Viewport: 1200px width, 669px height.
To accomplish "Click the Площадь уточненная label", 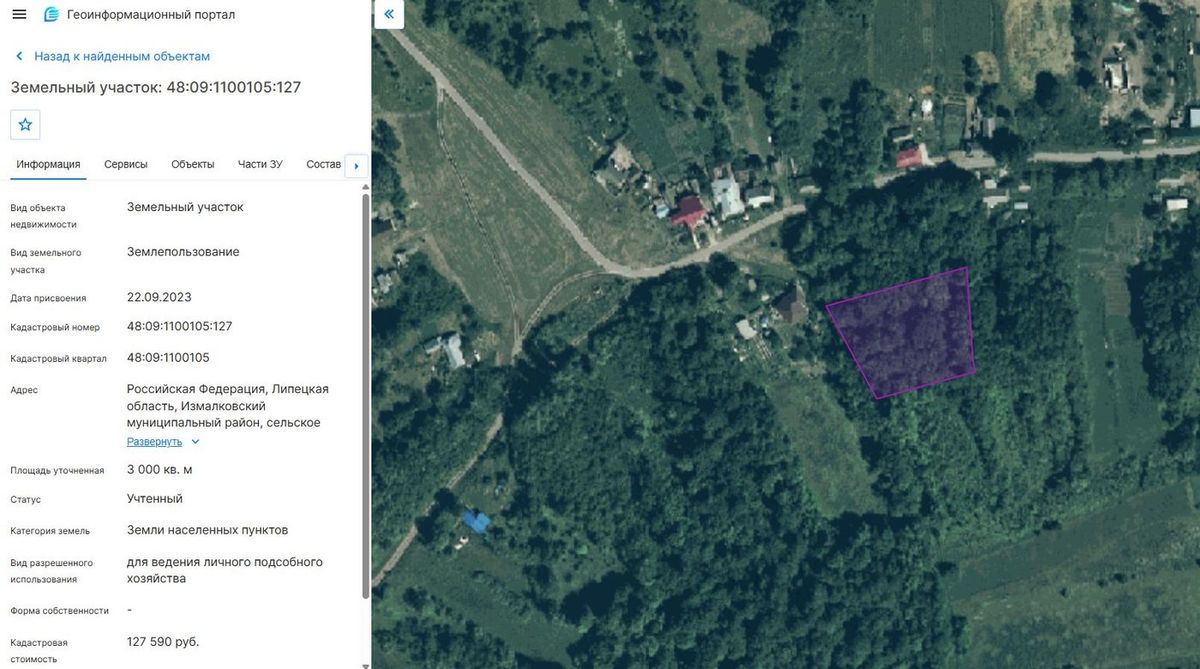I will (x=57, y=470).
